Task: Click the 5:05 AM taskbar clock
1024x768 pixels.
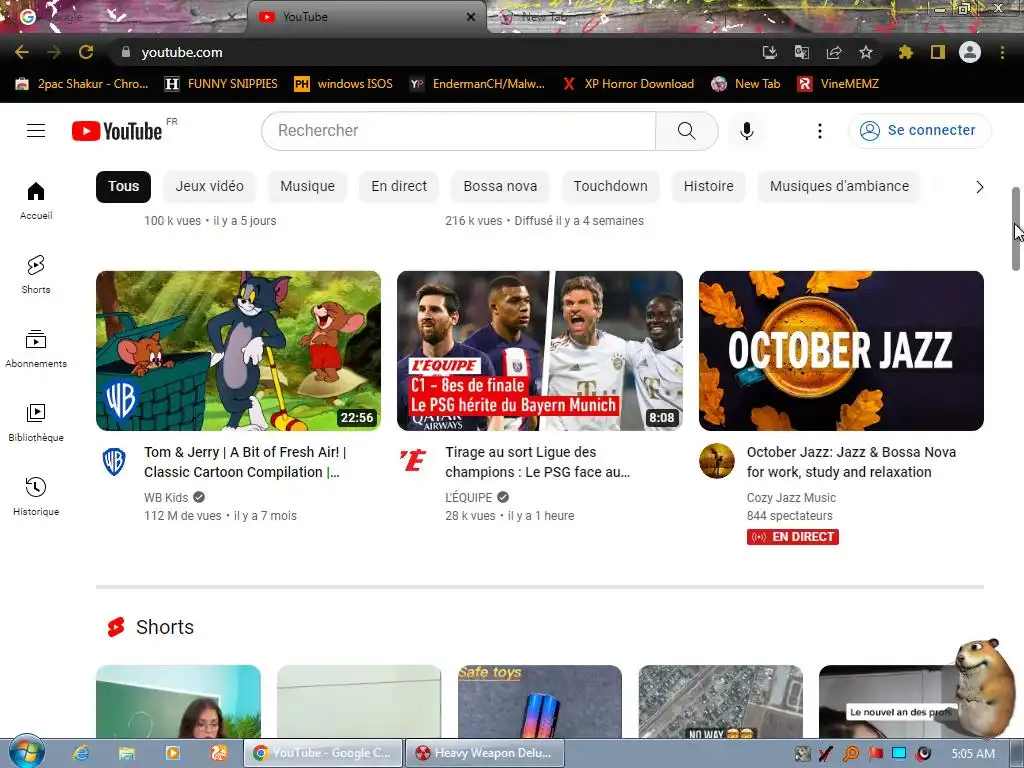Action: 973,754
